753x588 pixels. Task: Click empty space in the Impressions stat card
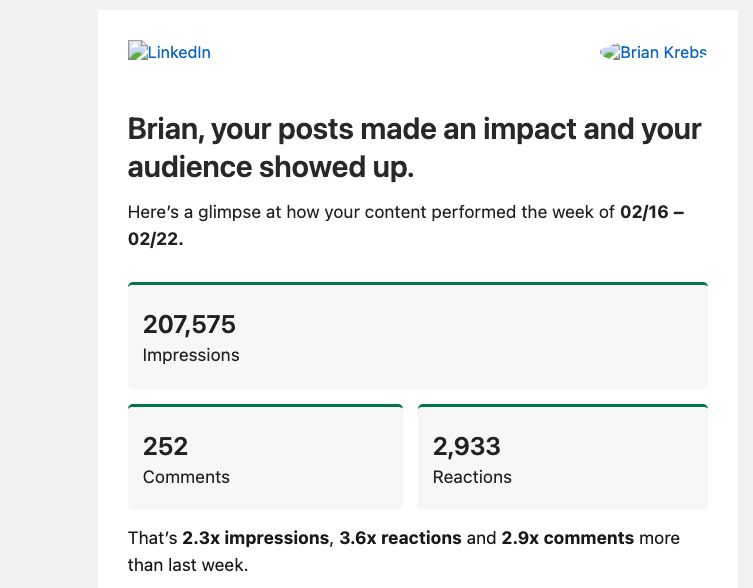(500, 340)
